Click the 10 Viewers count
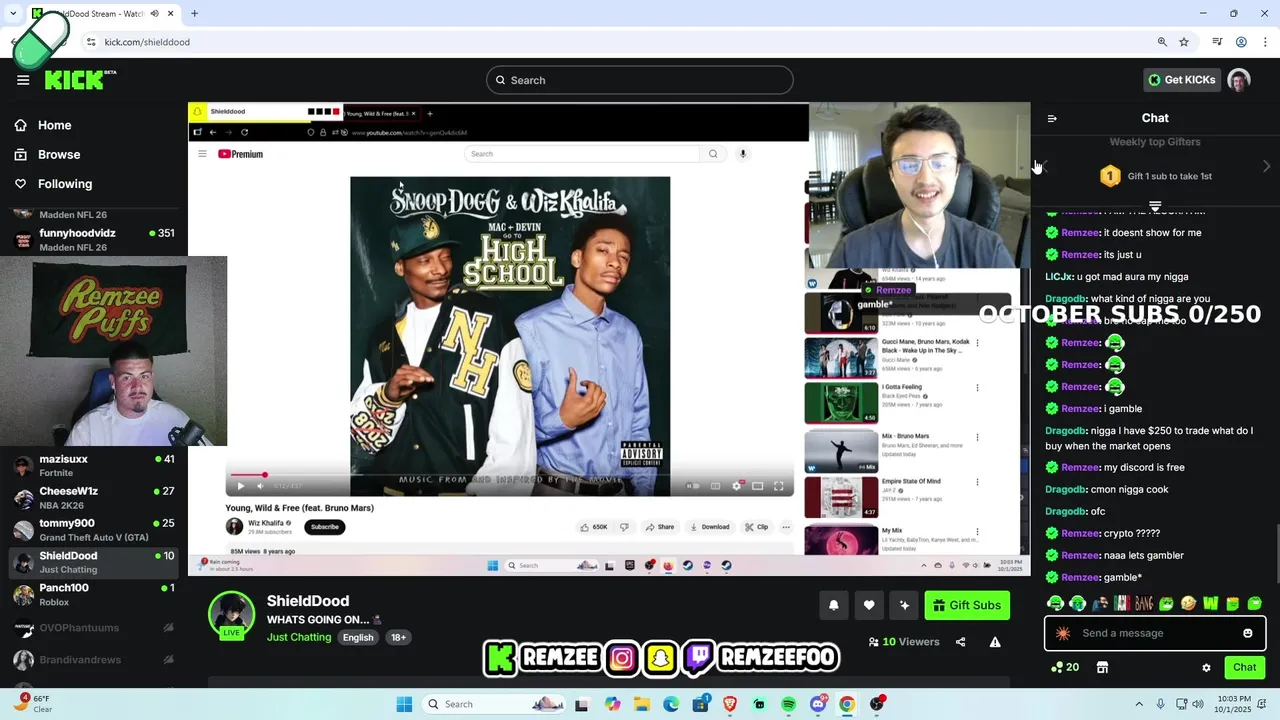This screenshot has width=1280, height=720. point(904,642)
